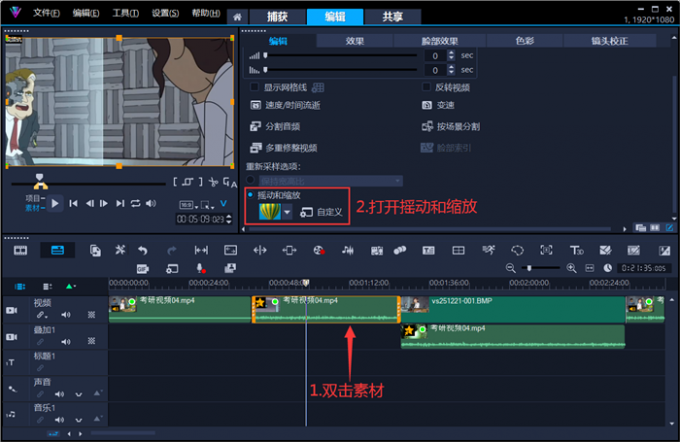Zoom in the timeline with the plus magnifier
This screenshot has height=442, width=680.
click(x=572, y=268)
